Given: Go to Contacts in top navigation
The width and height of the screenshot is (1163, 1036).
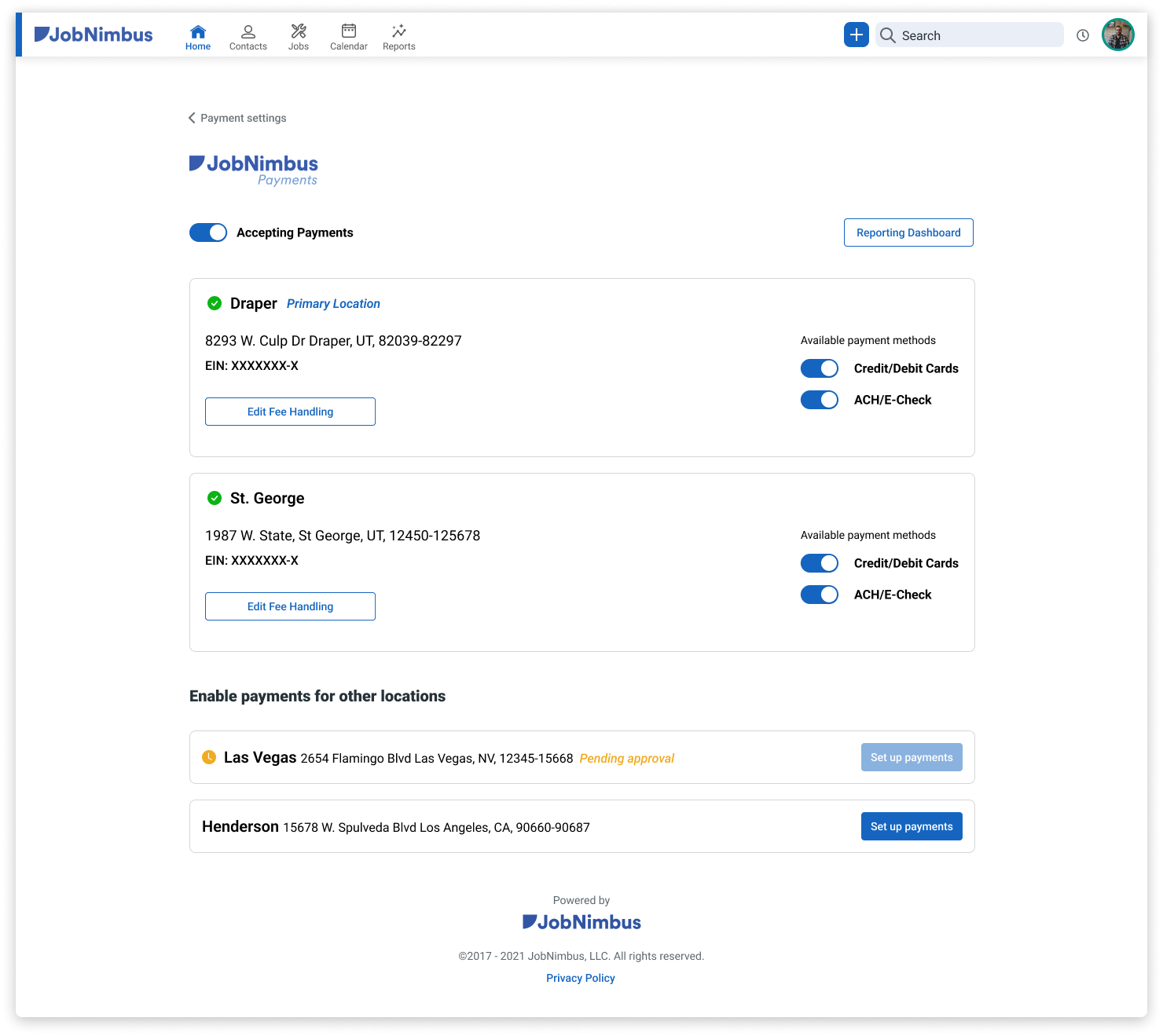Looking at the screenshot, I should (248, 37).
